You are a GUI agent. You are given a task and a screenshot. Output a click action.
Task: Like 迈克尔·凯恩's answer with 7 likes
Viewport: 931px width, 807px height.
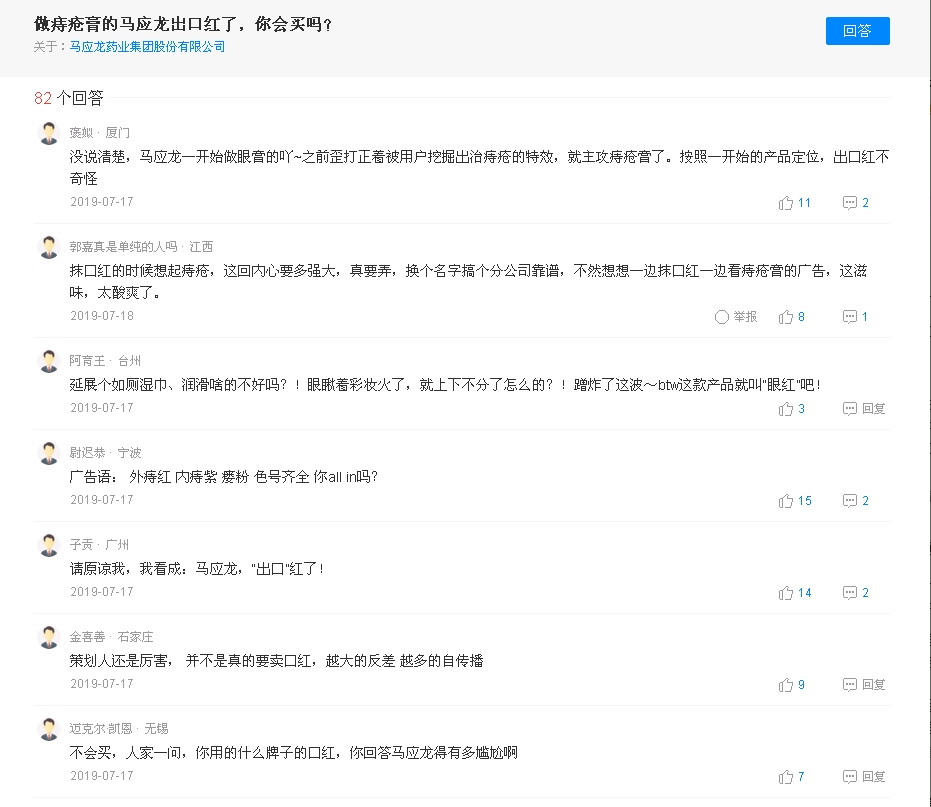[791, 777]
